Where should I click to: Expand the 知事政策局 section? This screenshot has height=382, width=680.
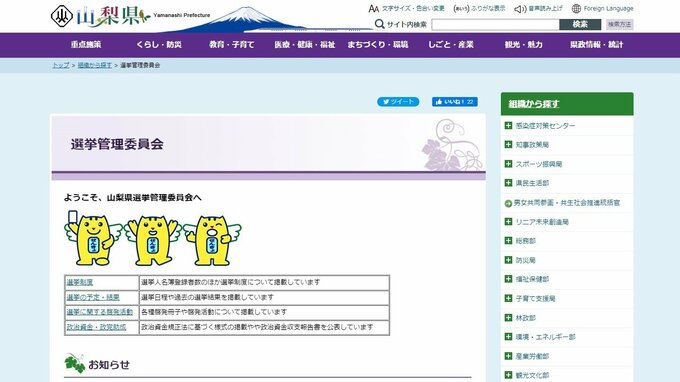coord(508,144)
